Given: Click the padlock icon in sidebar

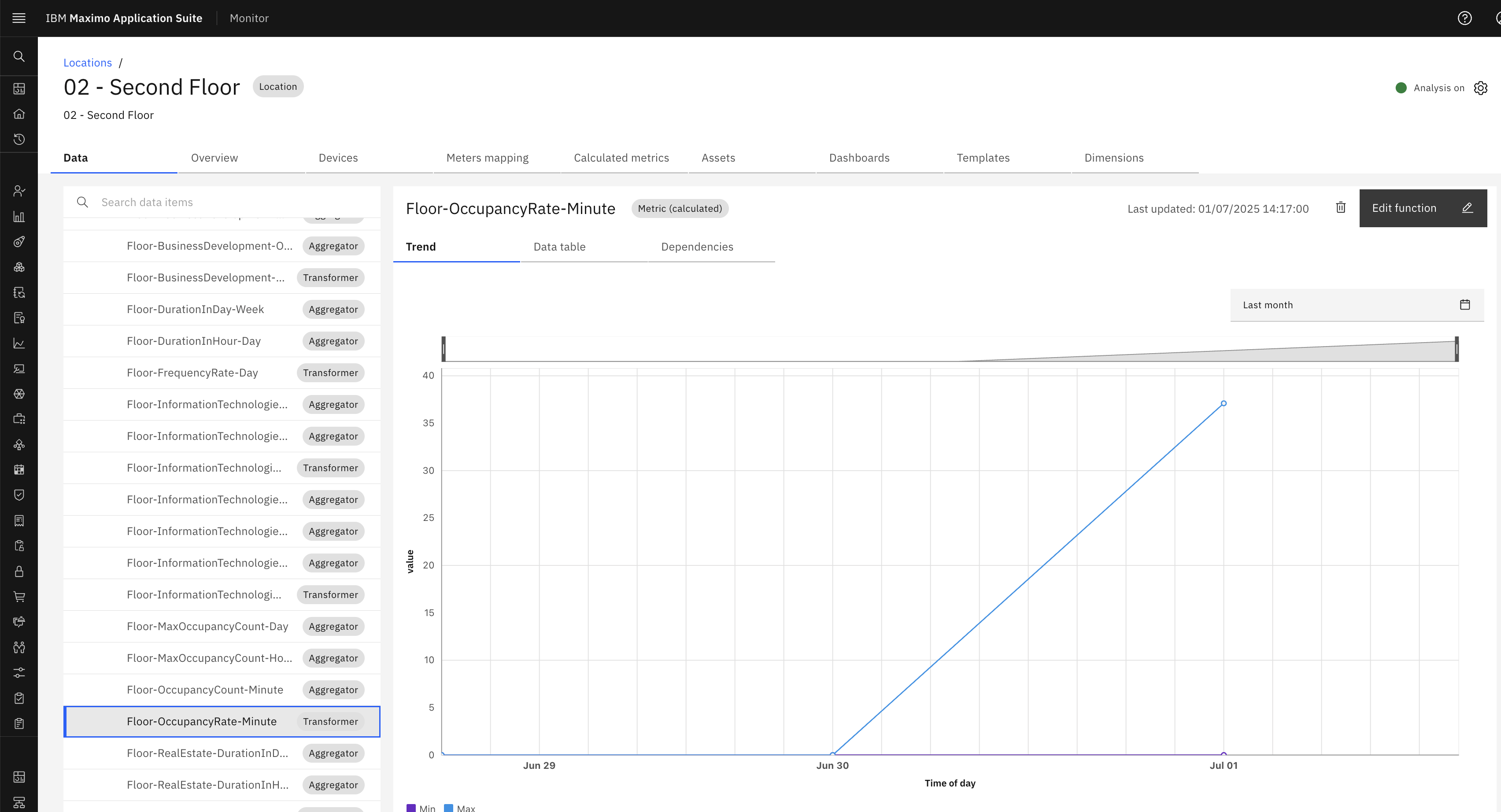Looking at the screenshot, I should (x=18, y=572).
